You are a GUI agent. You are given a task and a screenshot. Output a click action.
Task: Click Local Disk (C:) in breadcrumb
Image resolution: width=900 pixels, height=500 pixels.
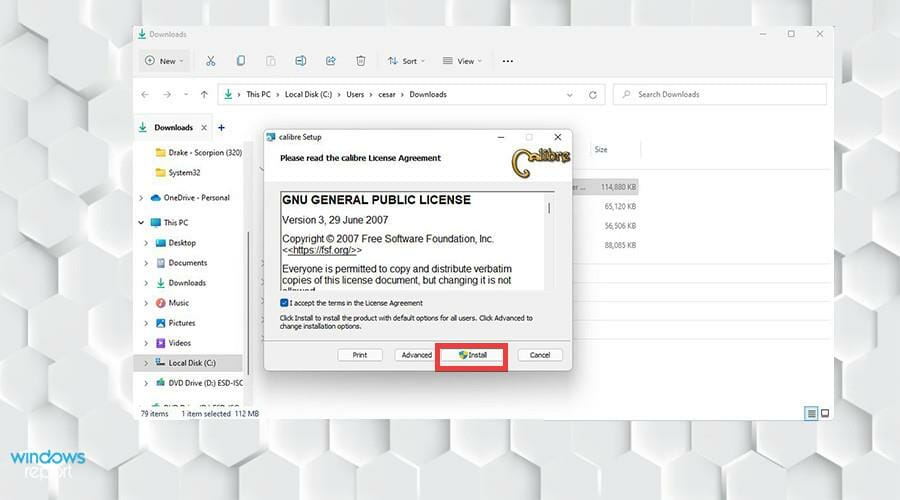pos(308,95)
